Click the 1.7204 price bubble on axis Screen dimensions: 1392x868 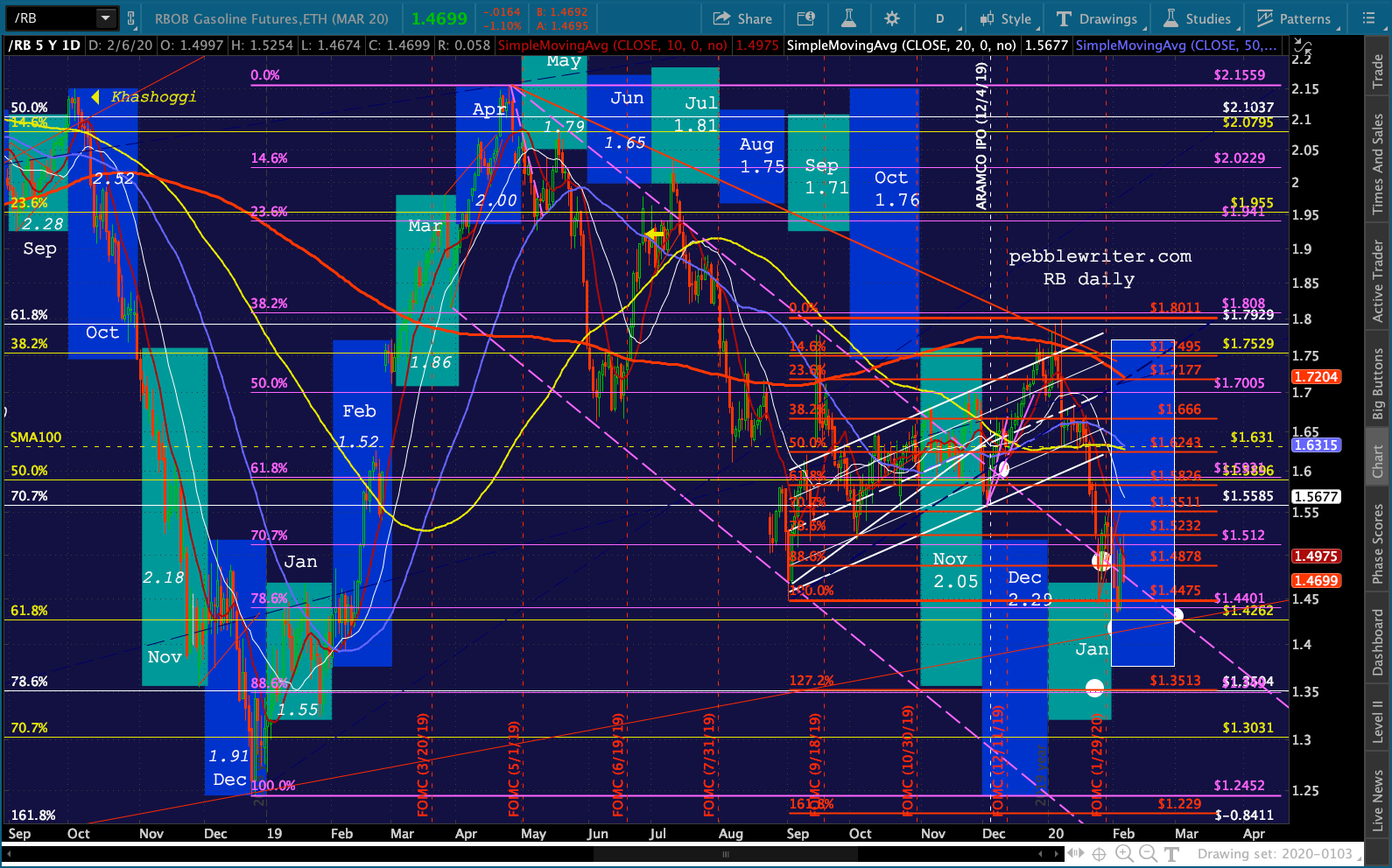pos(1316,377)
